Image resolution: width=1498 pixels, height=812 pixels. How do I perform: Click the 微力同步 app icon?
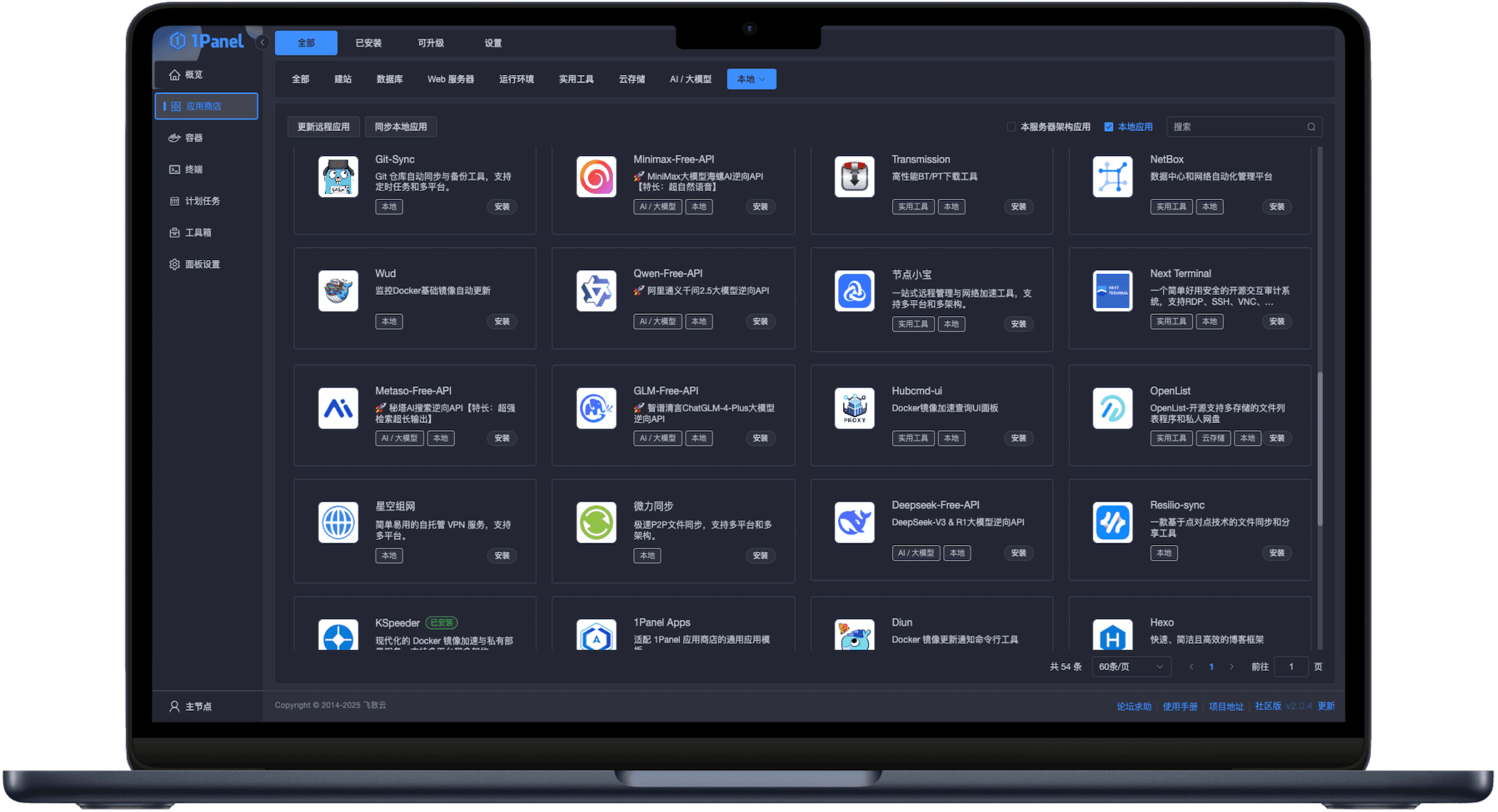click(596, 522)
